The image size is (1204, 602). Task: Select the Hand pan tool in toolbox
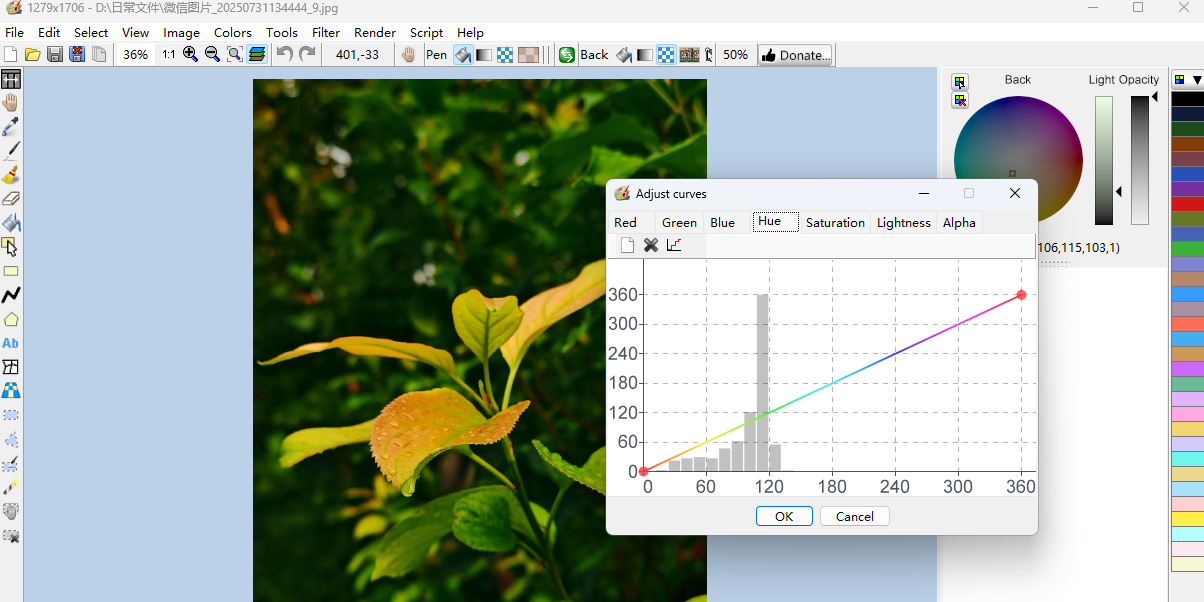(x=11, y=103)
